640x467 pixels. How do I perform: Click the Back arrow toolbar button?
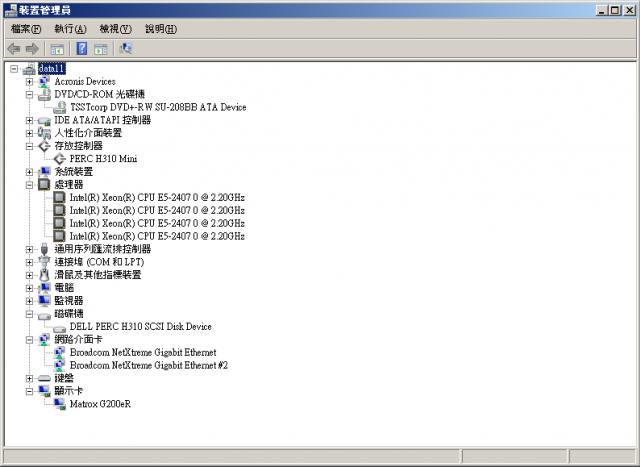(14, 49)
